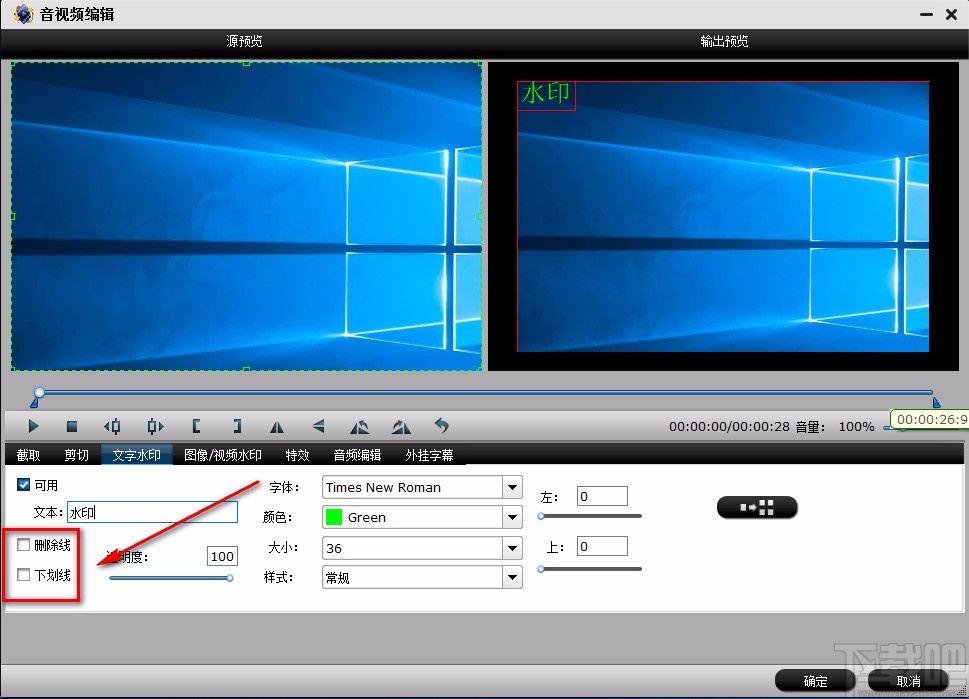Select the set start point icon
Viewport: 969px width, 699px height.
pos(196,426)
